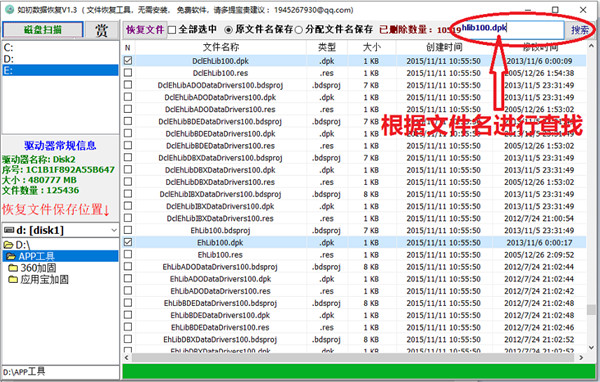Close the application window
The image size is (600, 382).
click(x=583, y=10)
